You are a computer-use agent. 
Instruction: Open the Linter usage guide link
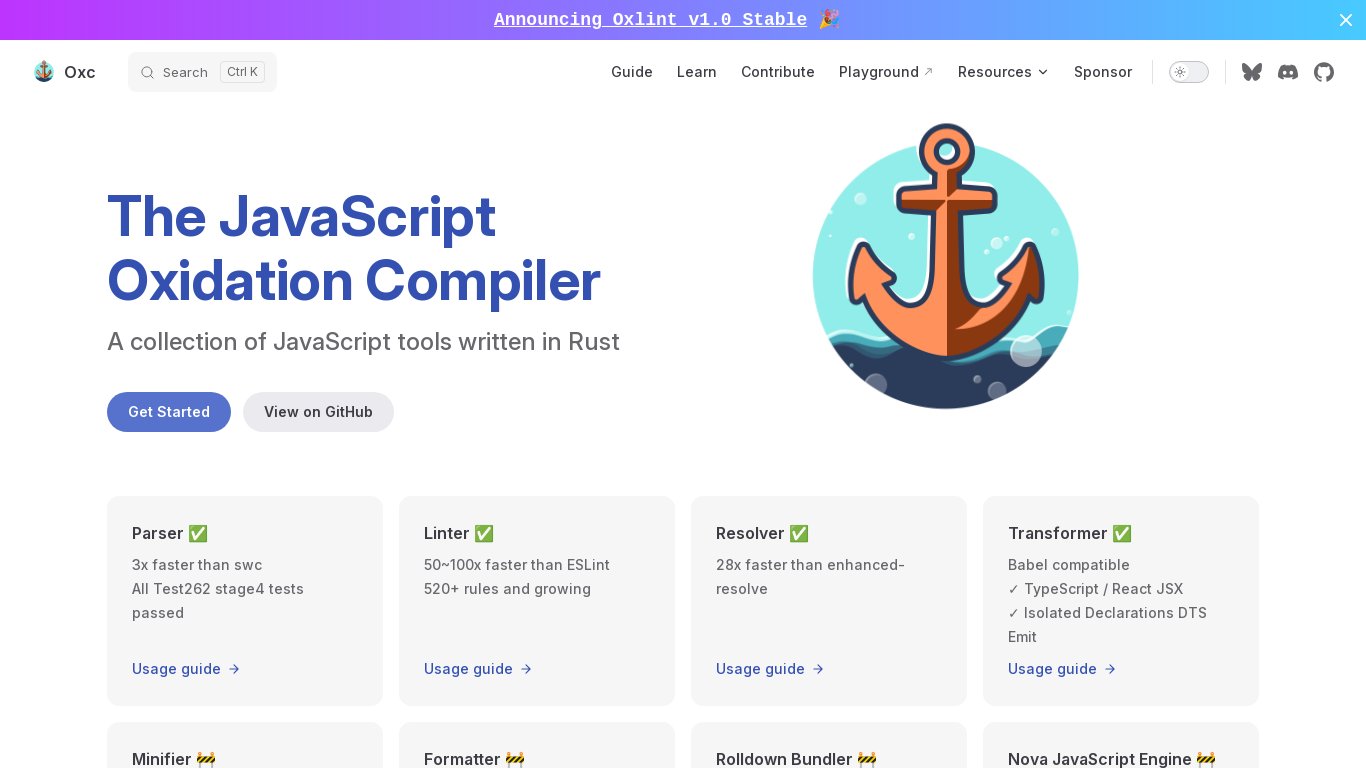(478, 669)
